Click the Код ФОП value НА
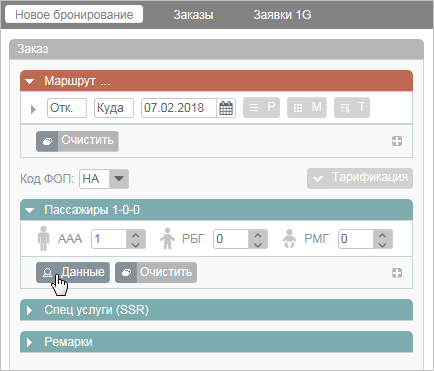This screenshot has width=434, height=371. coord(94,179)
